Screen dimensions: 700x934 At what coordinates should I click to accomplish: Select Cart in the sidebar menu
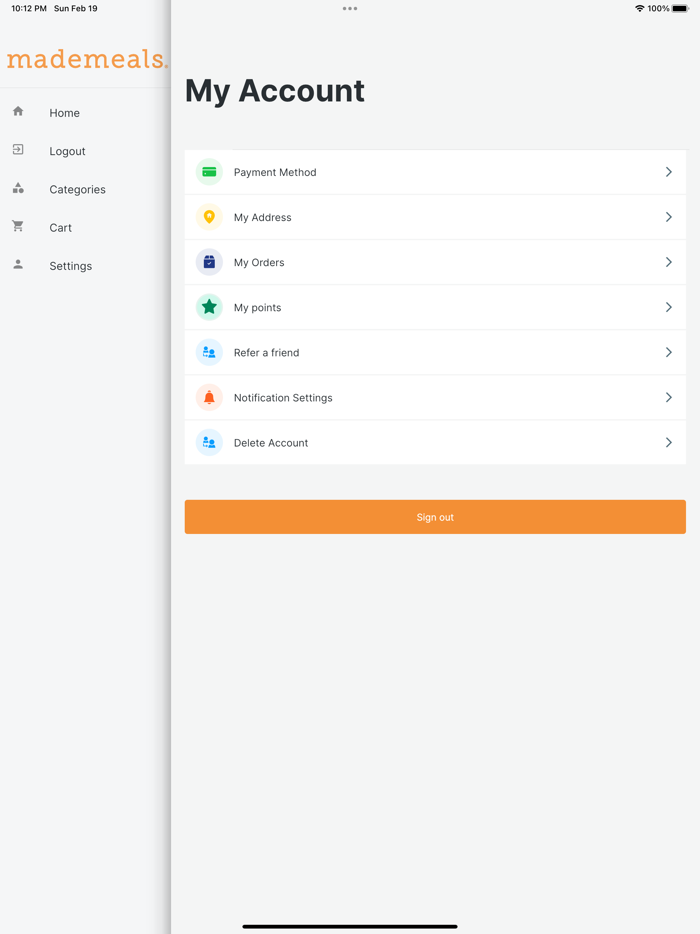coord(60,228)
